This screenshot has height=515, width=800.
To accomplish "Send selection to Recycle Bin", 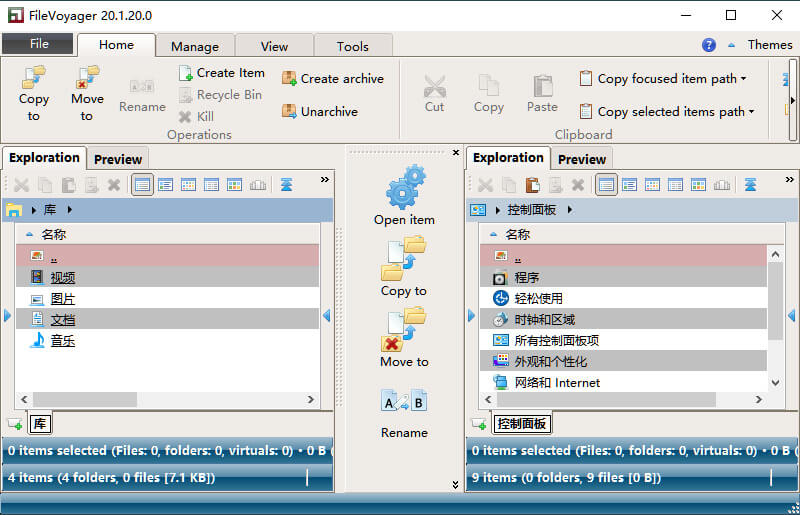I will click(221, 95).
